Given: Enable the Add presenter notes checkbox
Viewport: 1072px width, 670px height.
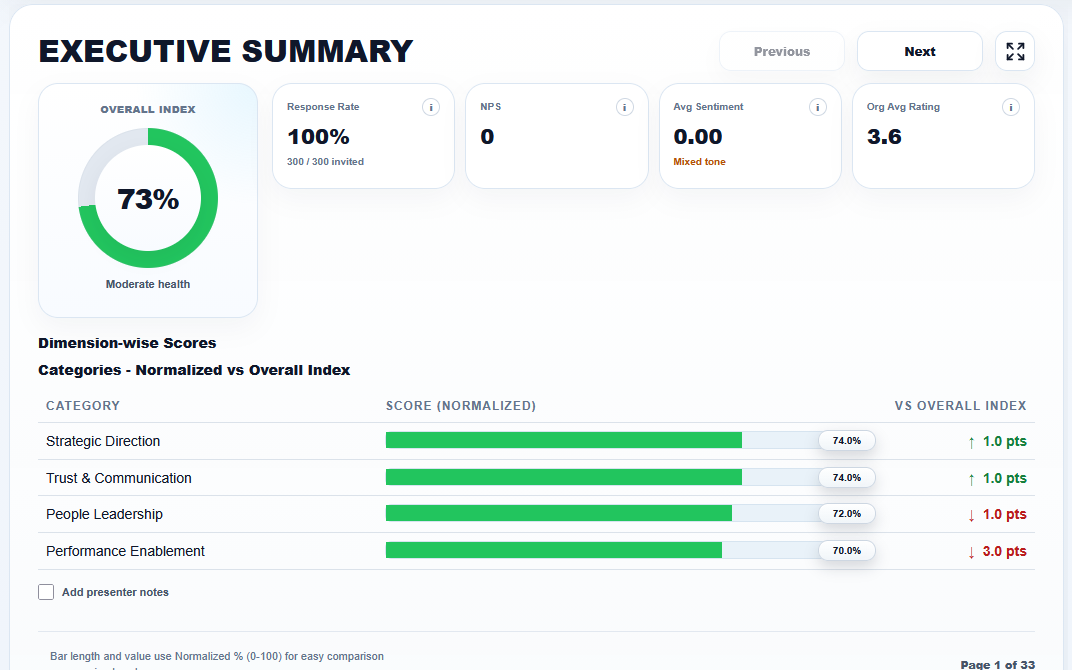Looking at the screenshot, I should point(46,592).
